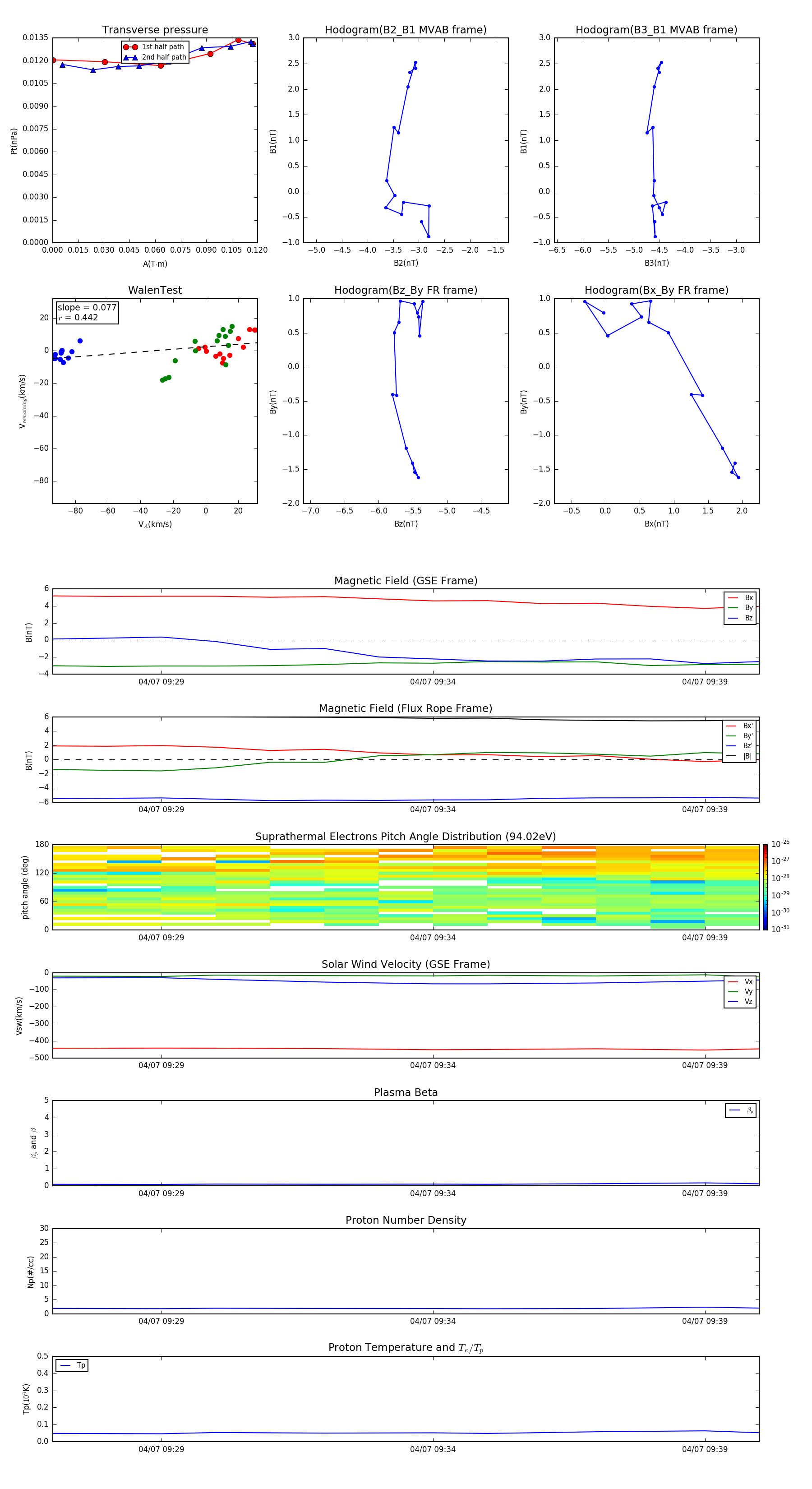Click the 'Magnetic Field (GSE Frame)' title
This screenshot has height=1489, width=812.
pos(406,581)
